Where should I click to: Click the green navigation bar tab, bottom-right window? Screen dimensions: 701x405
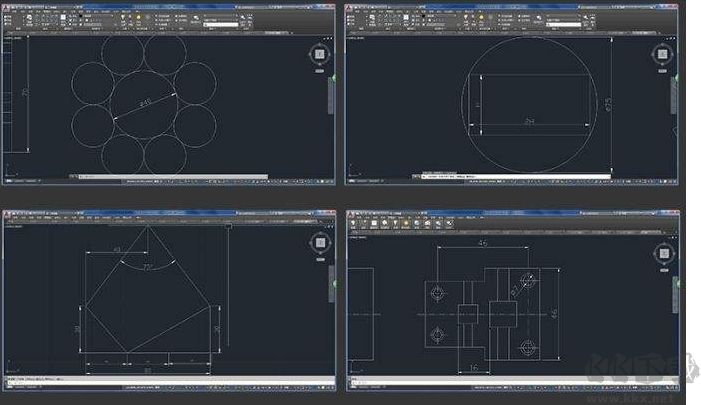(677, 283)
